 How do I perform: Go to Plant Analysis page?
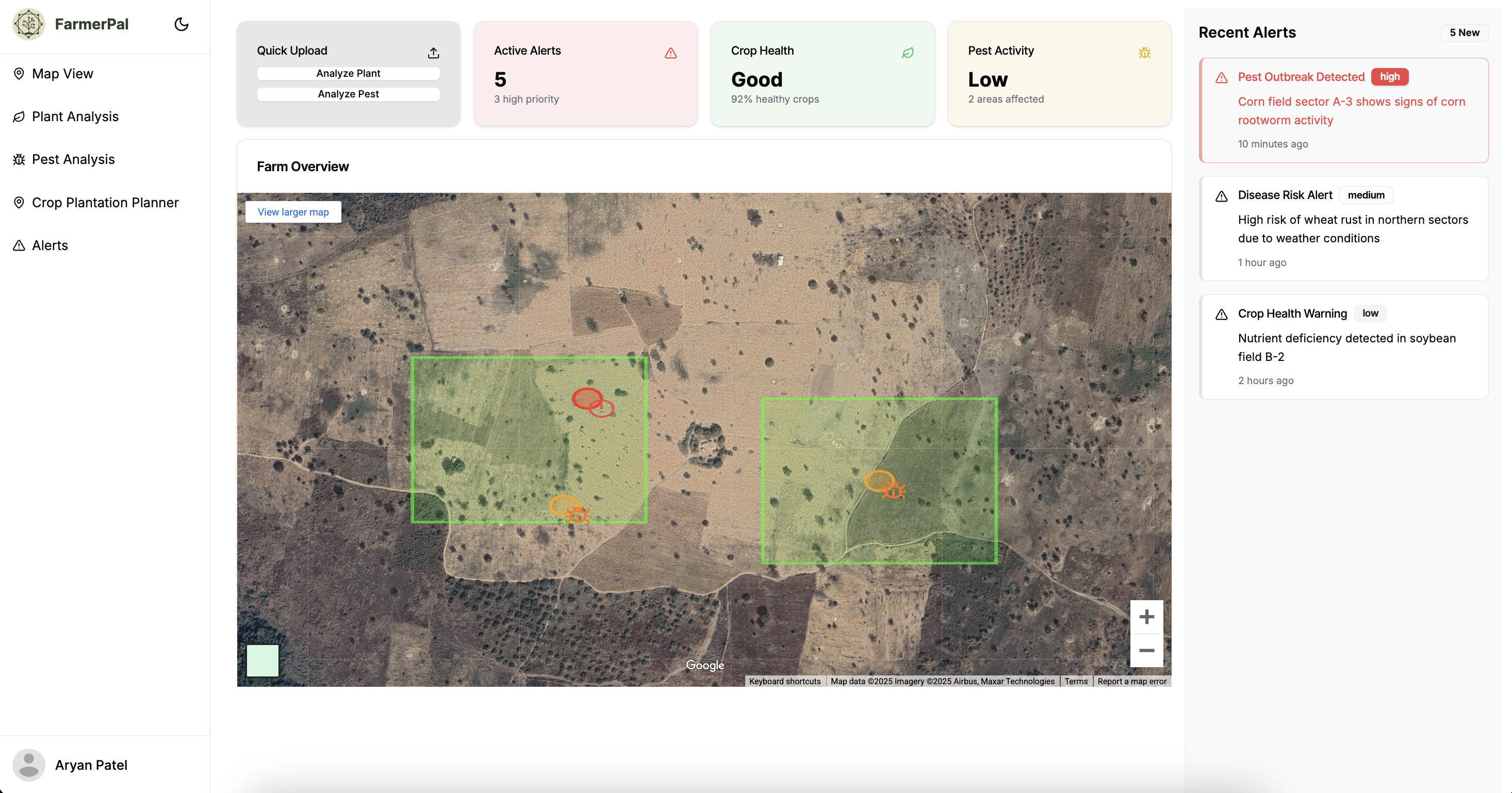click(x=75, y=116)
